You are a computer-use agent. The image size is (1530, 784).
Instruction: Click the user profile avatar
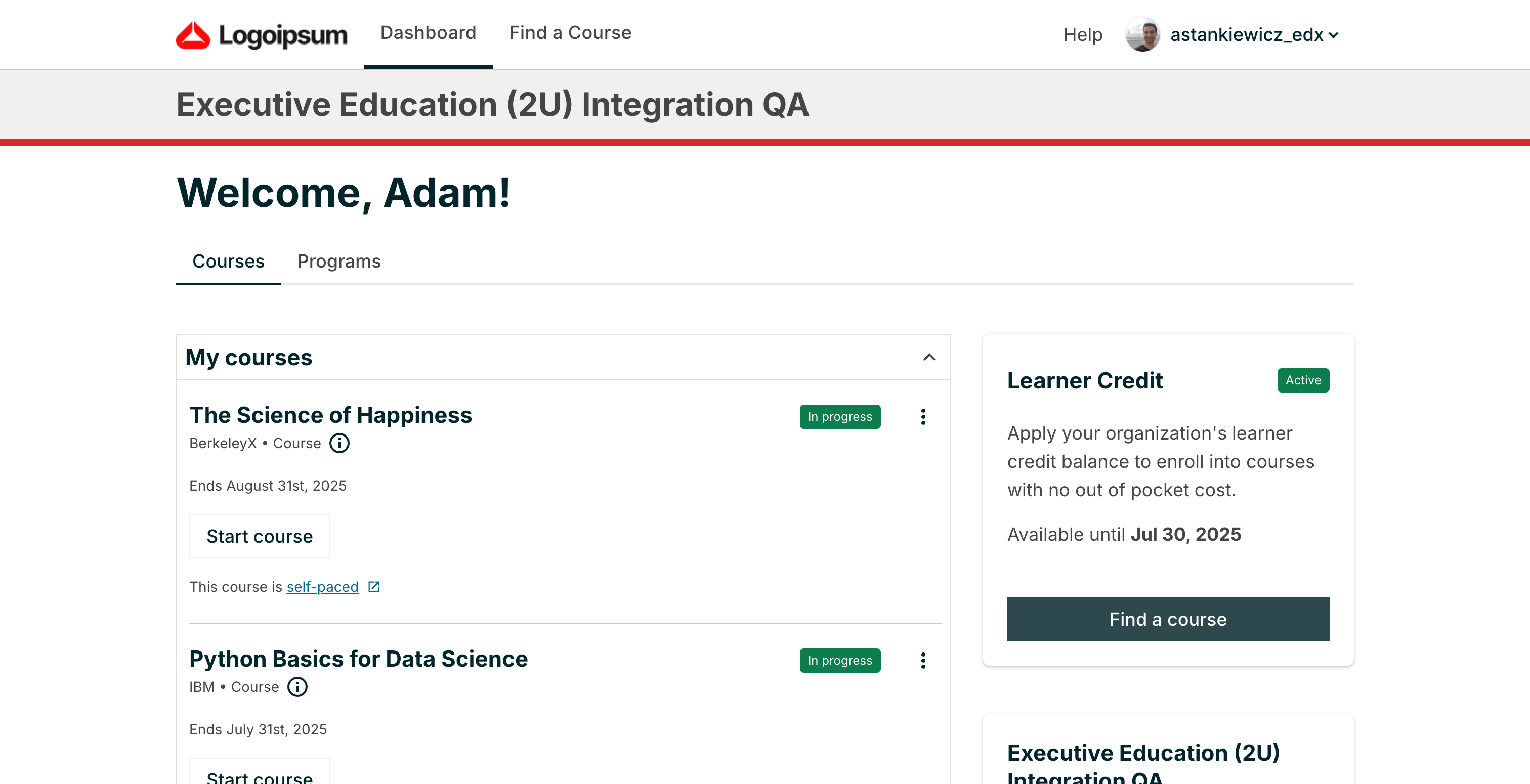pos(1142,34)
